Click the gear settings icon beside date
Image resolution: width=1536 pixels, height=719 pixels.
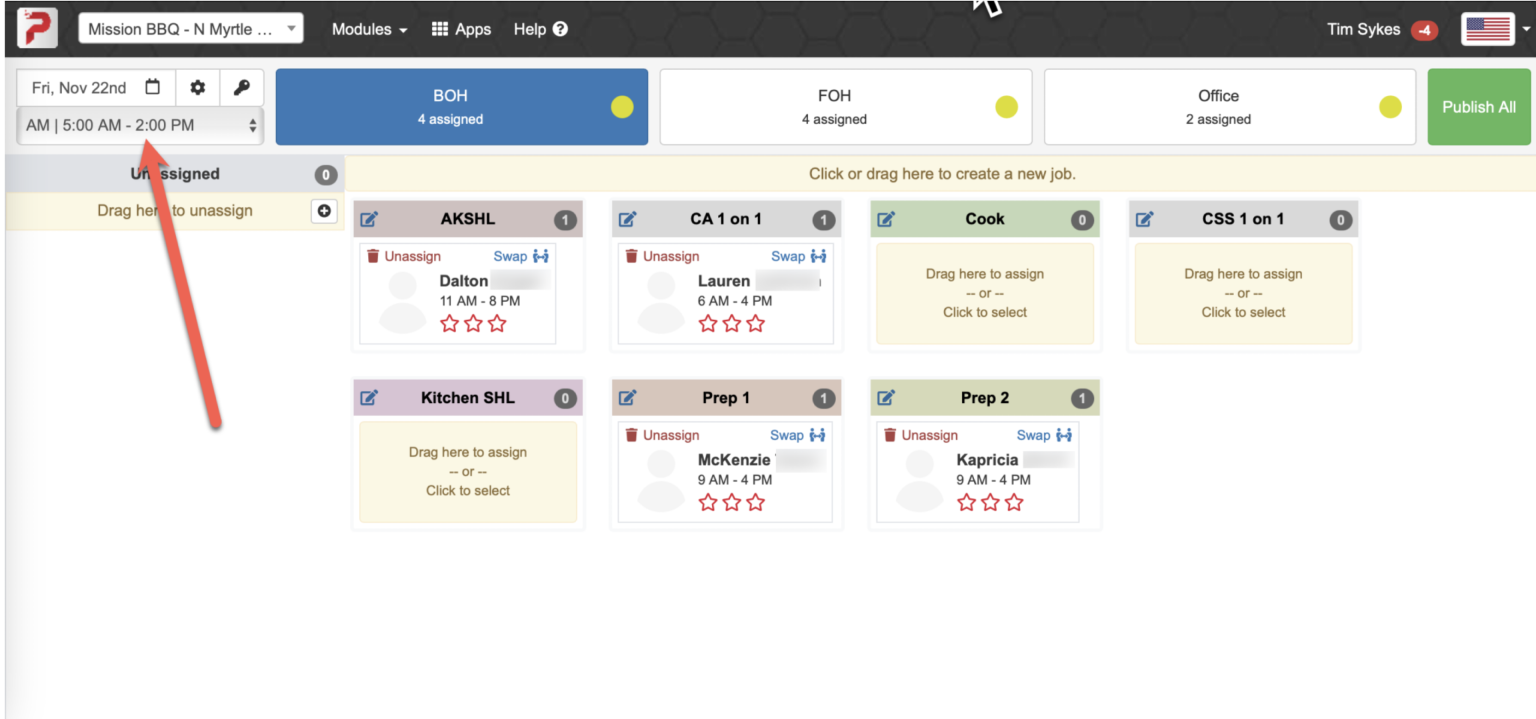198,88
